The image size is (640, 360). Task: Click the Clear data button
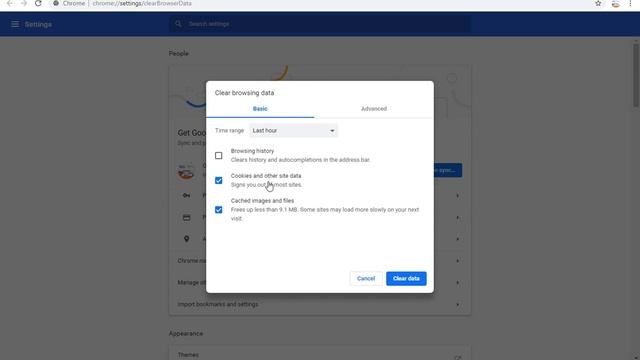pyautogui.click(x=406, y=278)
